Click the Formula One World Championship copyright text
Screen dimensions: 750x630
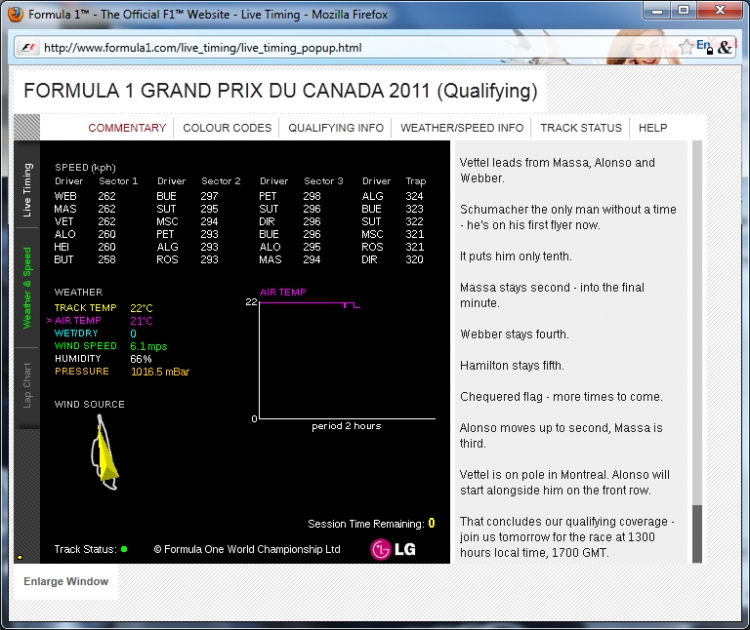[247, 549]
